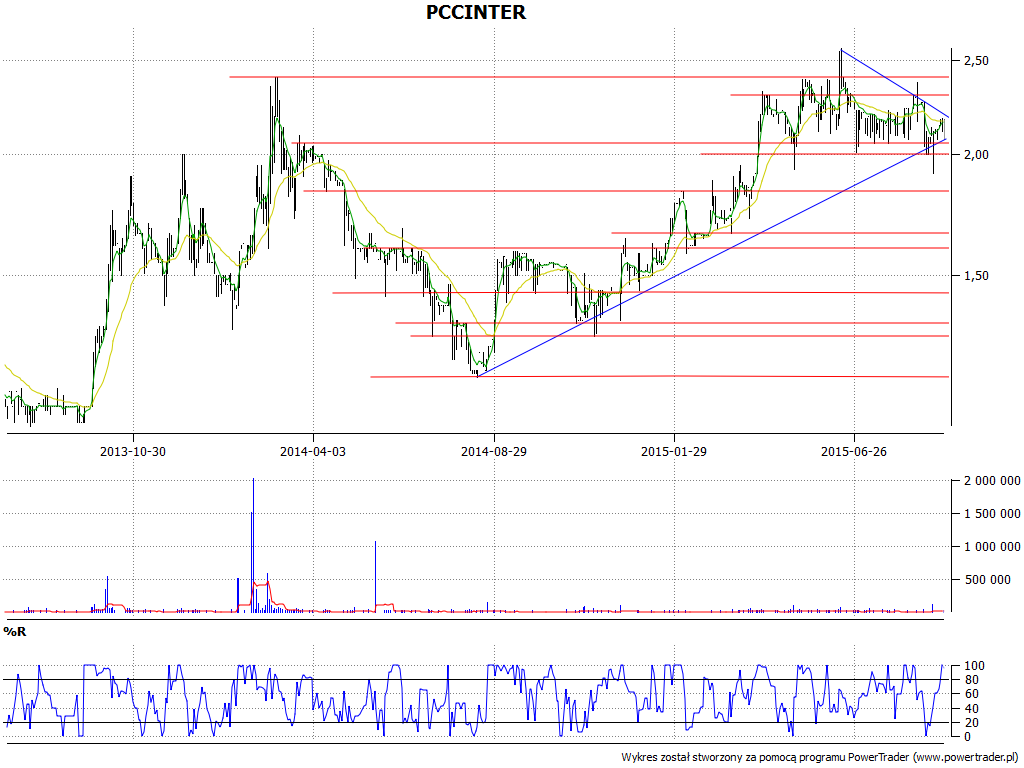Image resolution: width=1024 pixels, height=768 pixels.
Task: Open the www.powertrader.pl credit text
Action: (x=965, y=757)
